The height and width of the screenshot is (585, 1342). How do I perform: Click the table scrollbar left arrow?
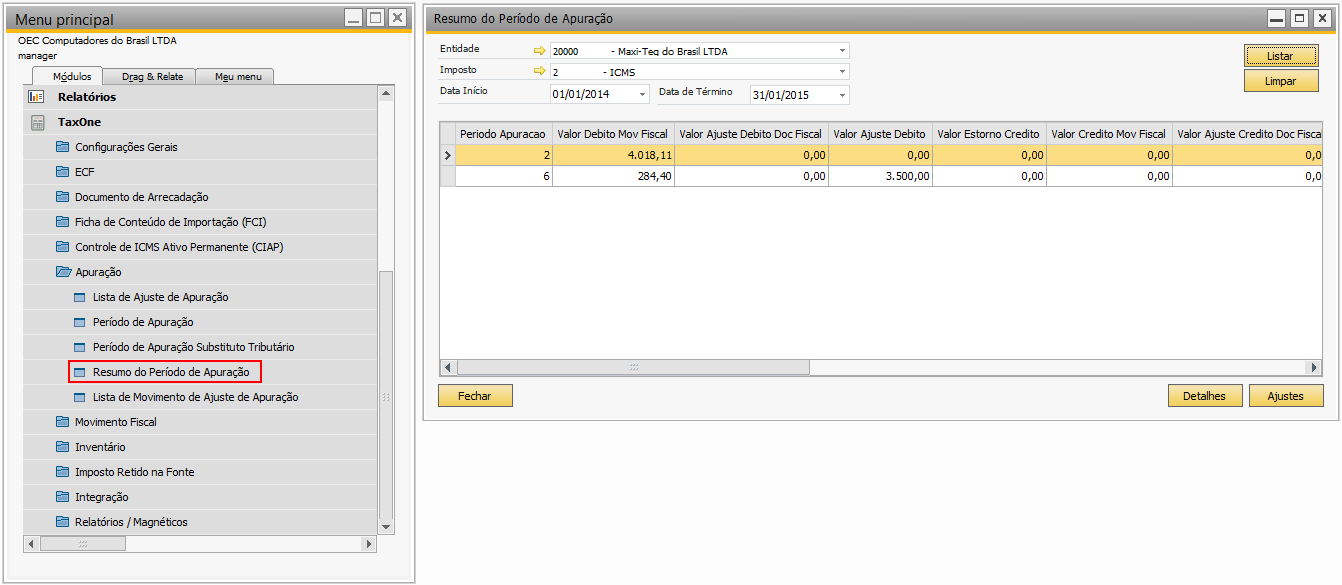pos(448,368)
